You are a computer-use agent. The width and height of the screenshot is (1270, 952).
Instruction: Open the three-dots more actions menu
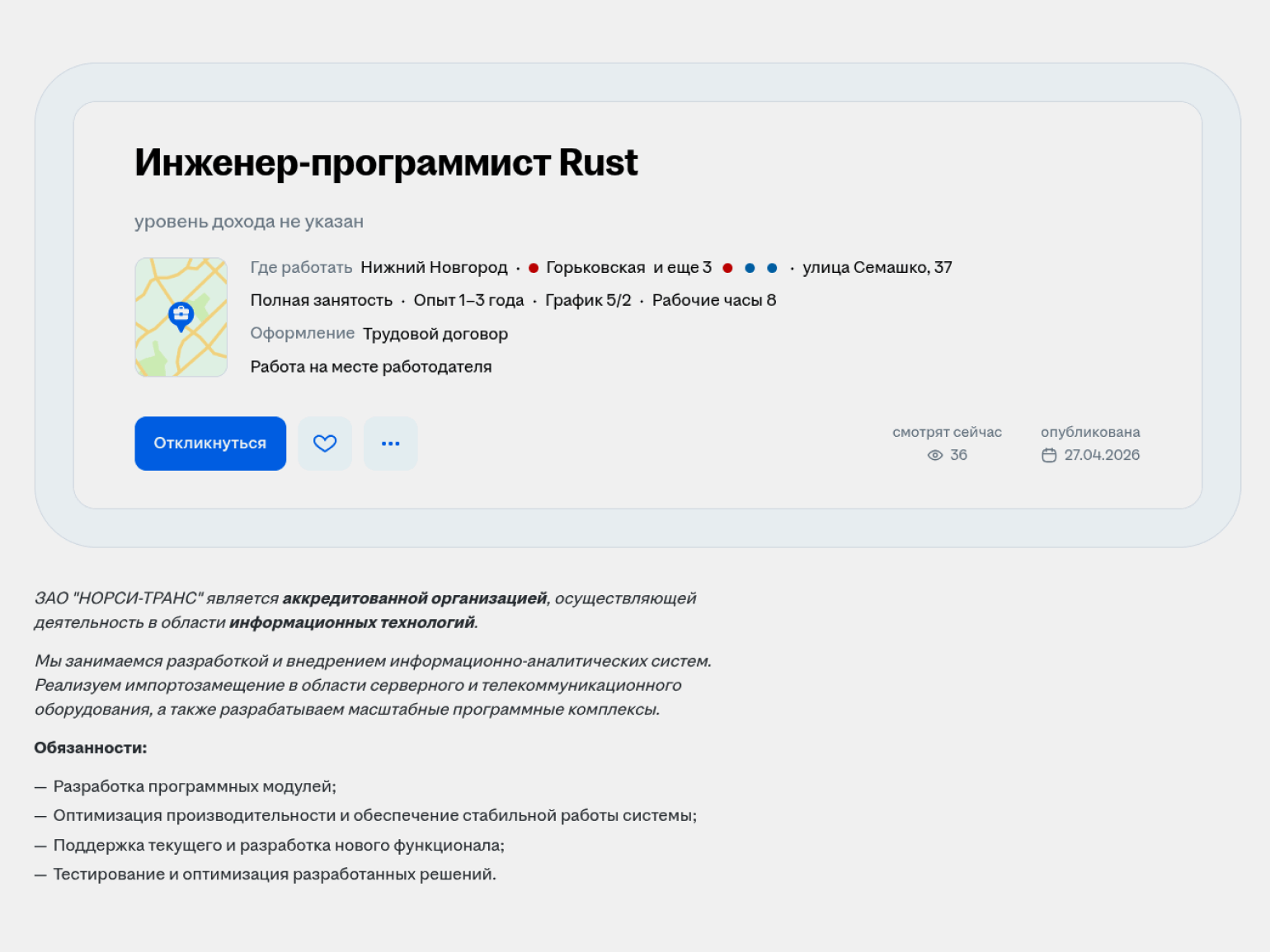point(390,443)
